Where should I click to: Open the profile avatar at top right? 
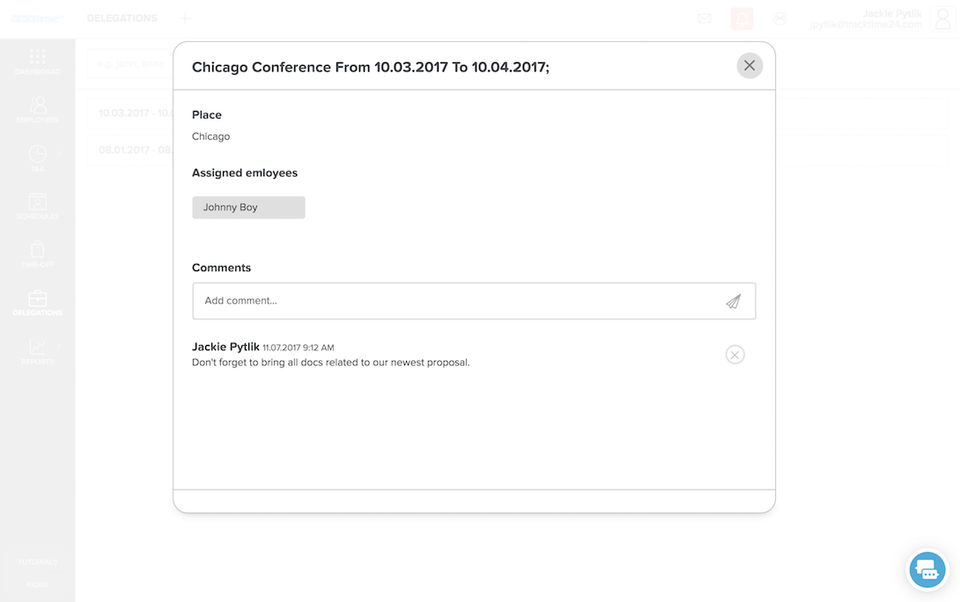pos(943,18)
